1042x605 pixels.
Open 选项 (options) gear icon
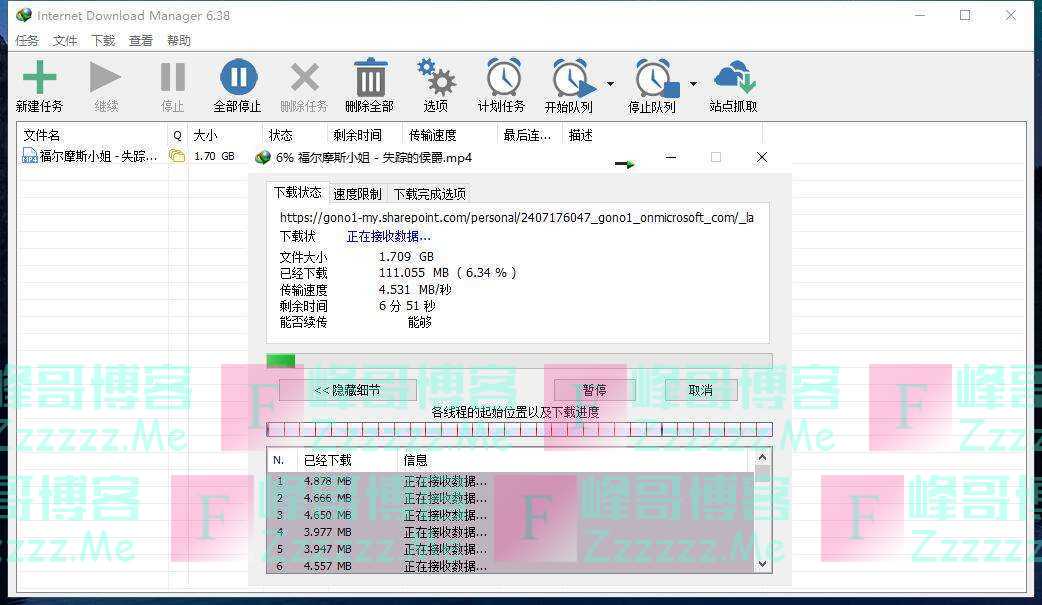(x=436, y=78)
